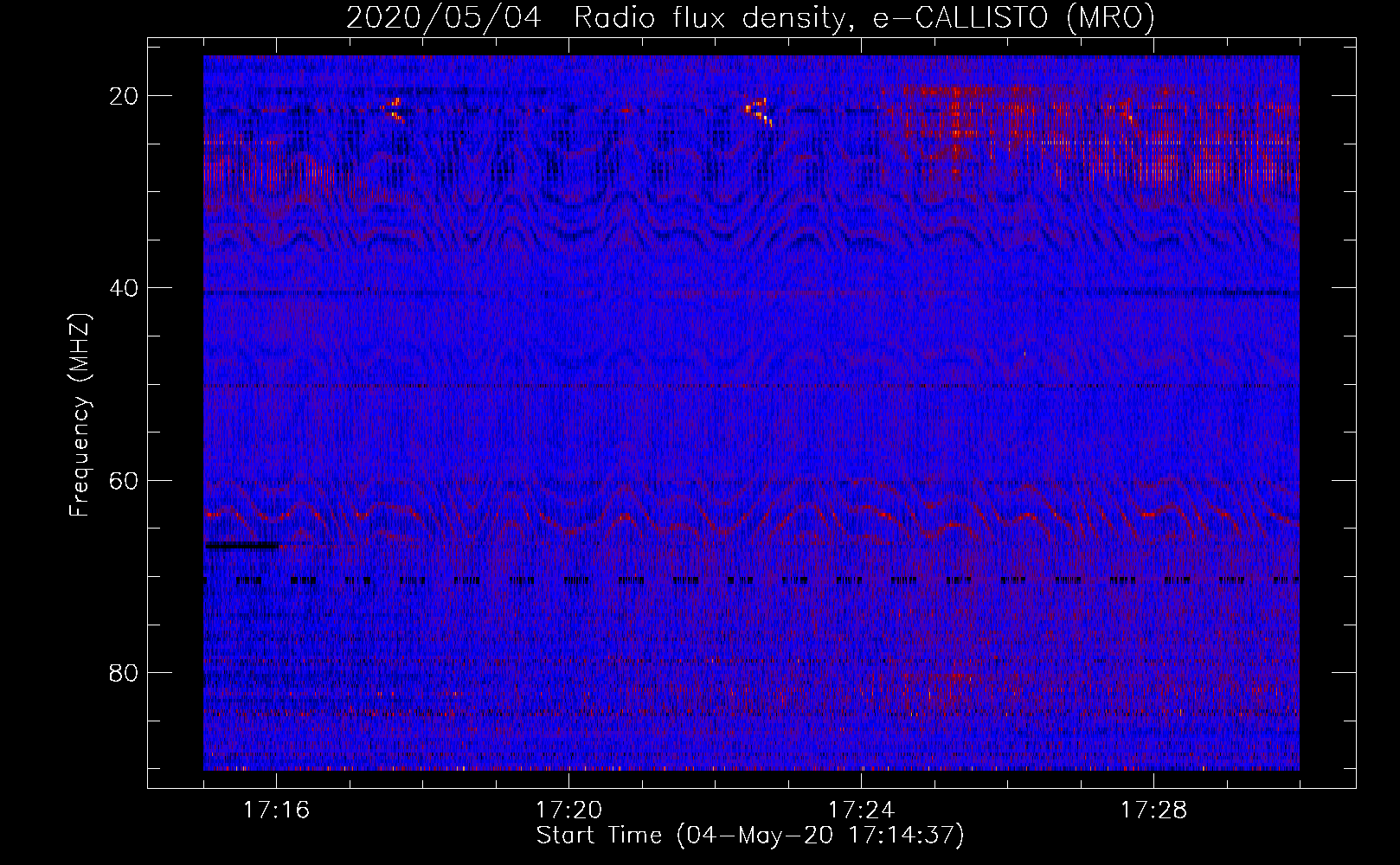This screenshot has width=1400, height=865.
Task: Click the 17:24 time tick label
Action: coord(862,811)
